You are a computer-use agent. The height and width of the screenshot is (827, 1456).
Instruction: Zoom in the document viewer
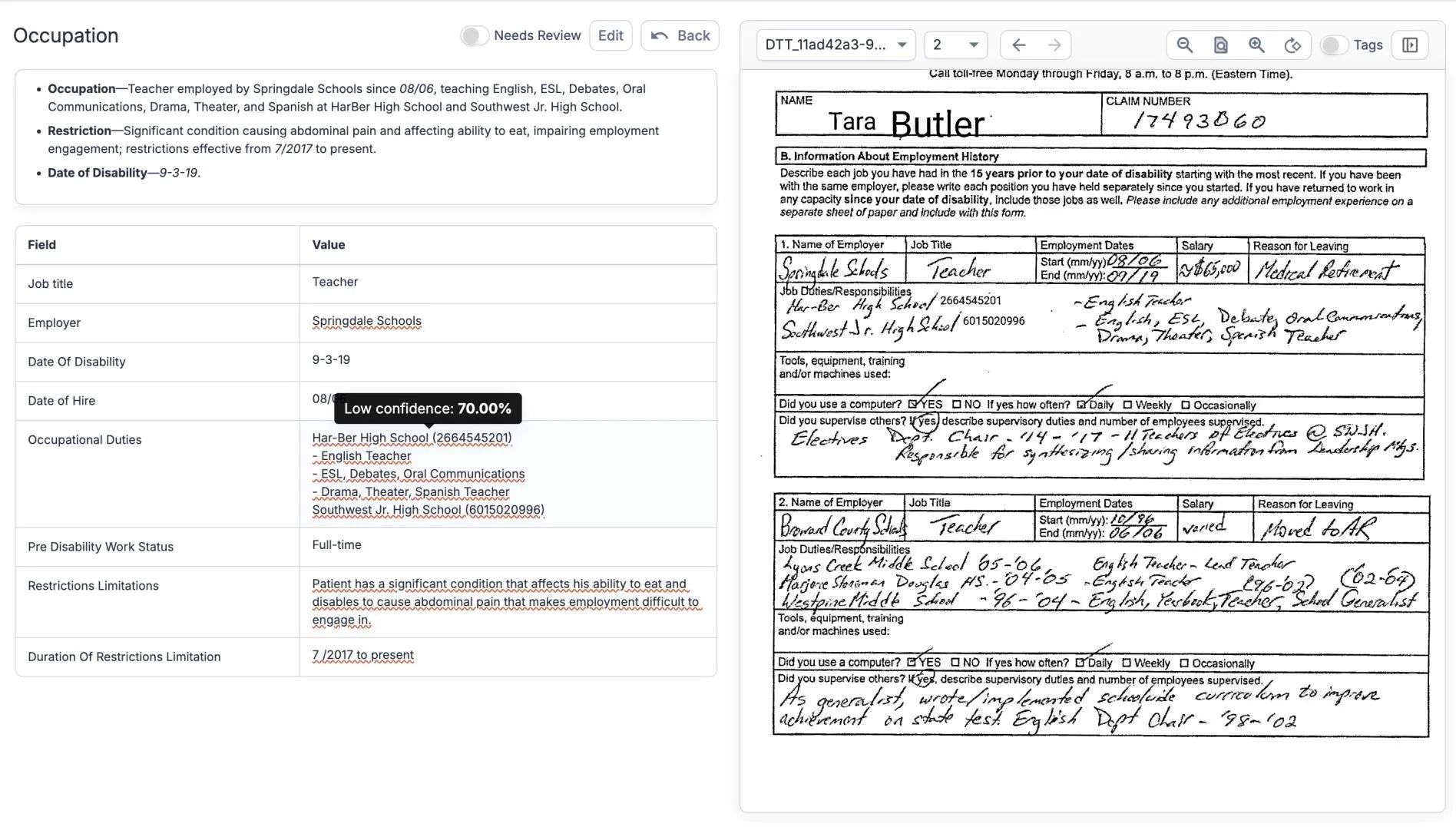coord(1256,45)
